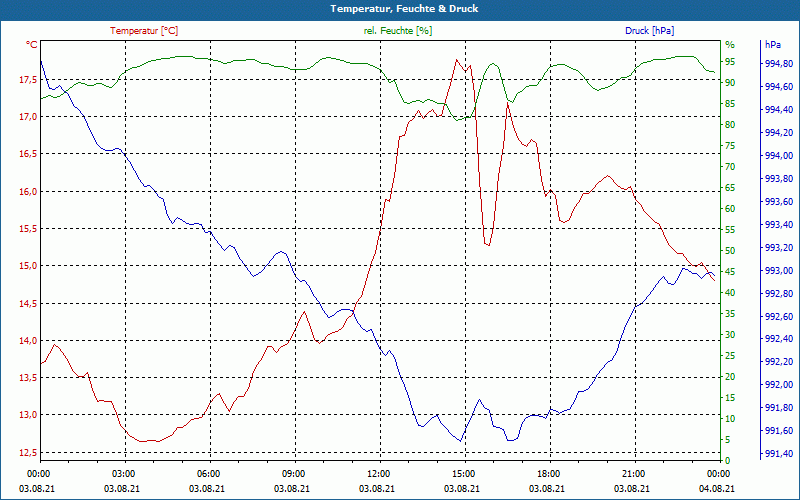The image size is (800, 500).
Task: Click the '15,5' temperature axis value
Action: (28, 229)
